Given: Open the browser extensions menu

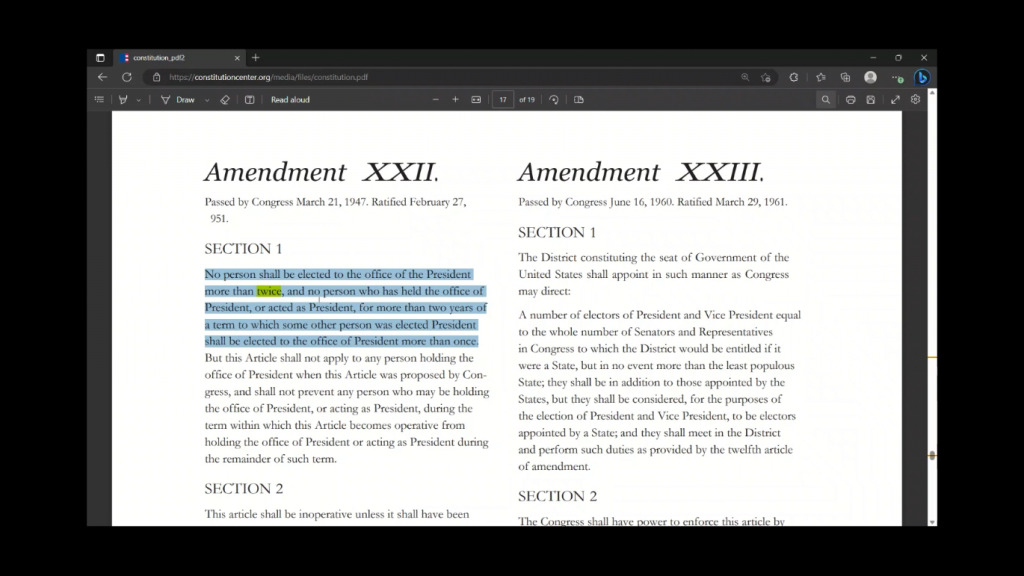Looking at the screenshot, I should [x=793, y=77].
